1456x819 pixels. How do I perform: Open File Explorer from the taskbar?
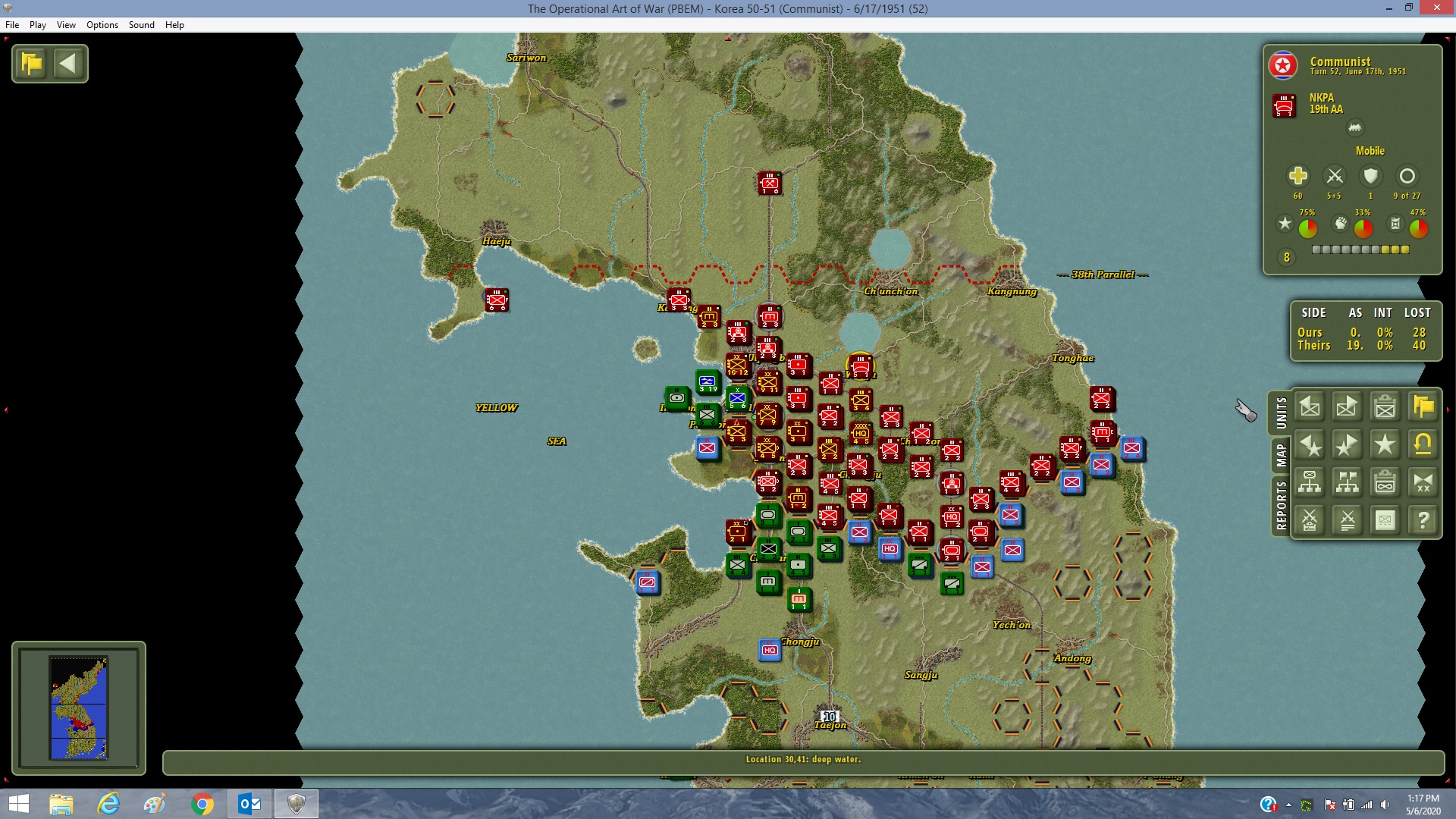(x=61, y=804)
